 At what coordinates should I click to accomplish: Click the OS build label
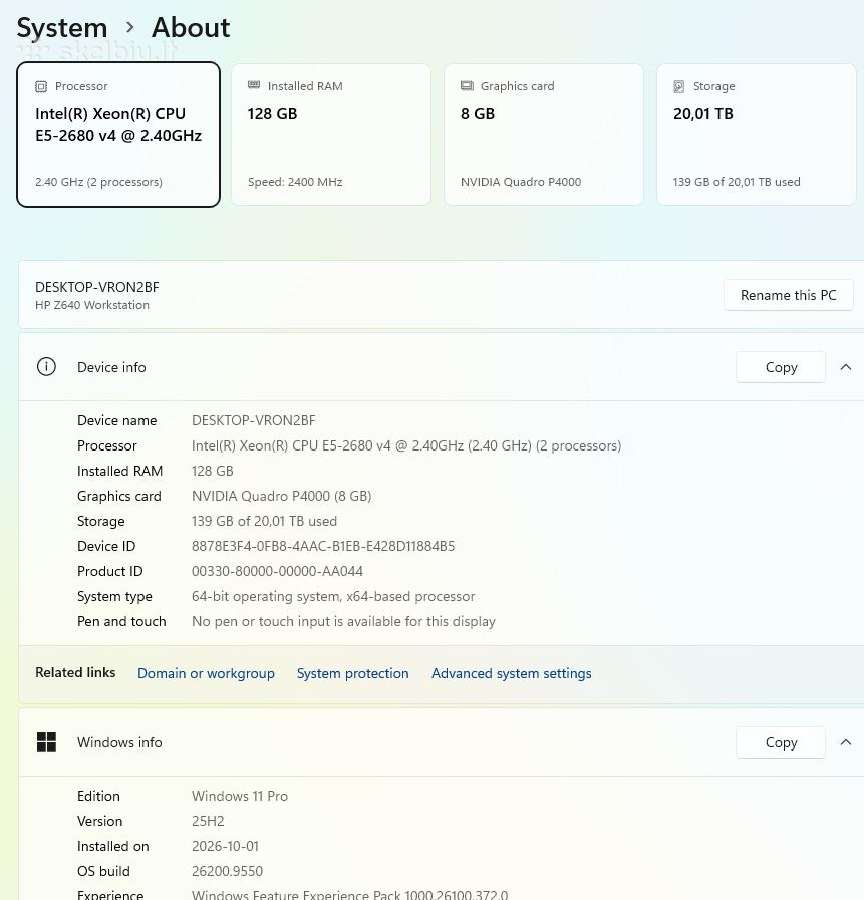pyautogui.click(x=103, y=871)
